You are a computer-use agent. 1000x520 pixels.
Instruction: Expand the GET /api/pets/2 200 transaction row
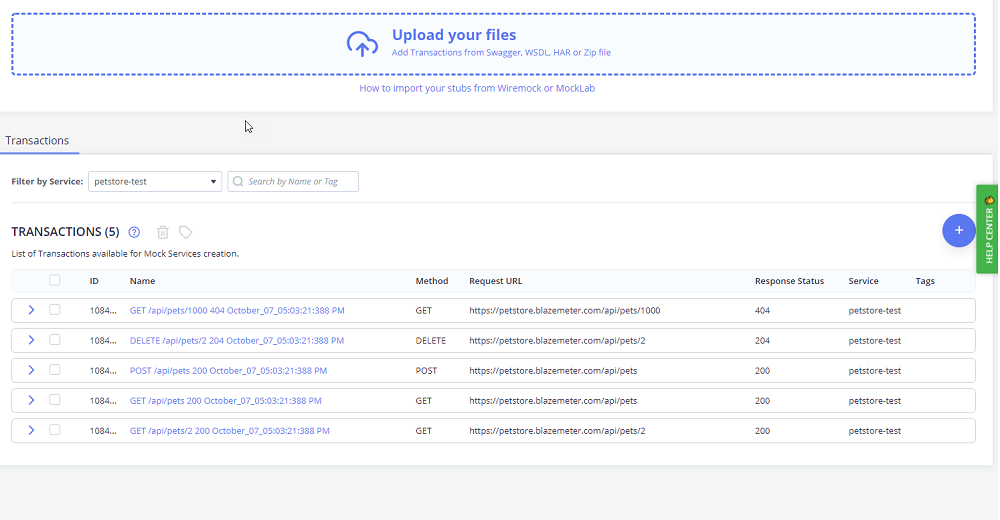point(31,431)
